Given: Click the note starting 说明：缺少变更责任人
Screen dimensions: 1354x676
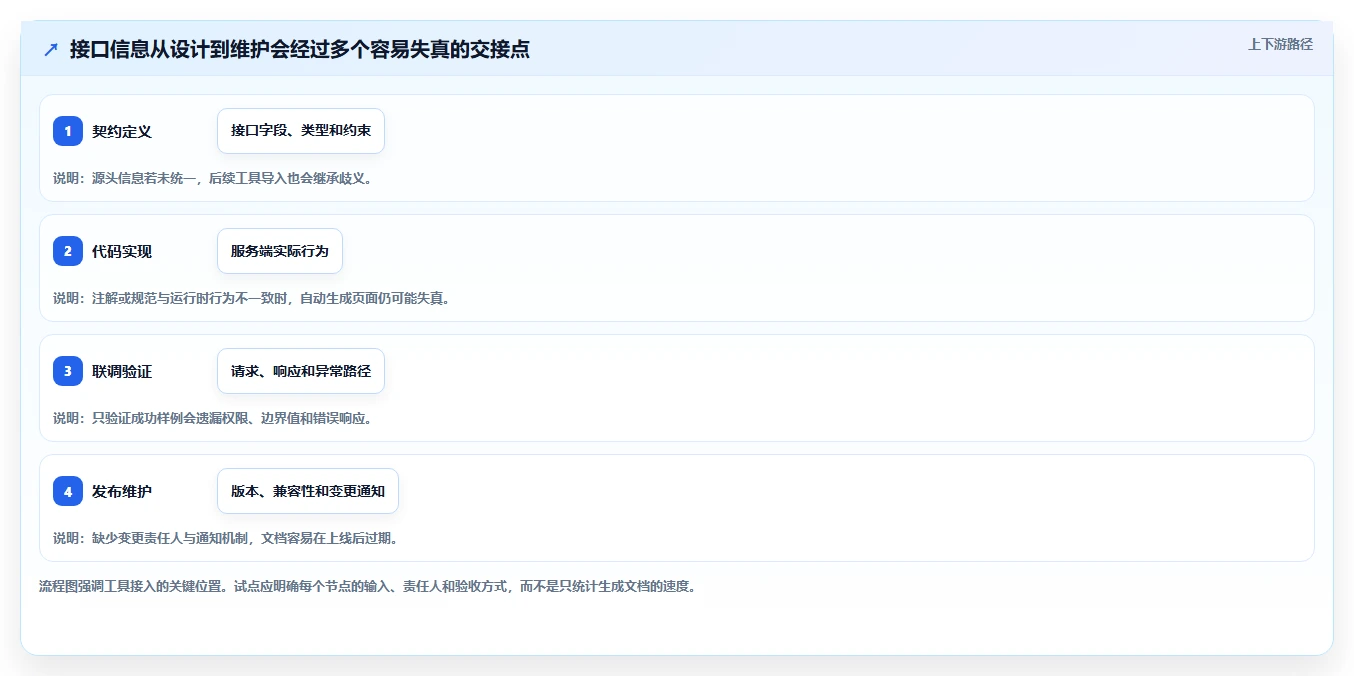Looking at the screenshot, I should 226,538.
